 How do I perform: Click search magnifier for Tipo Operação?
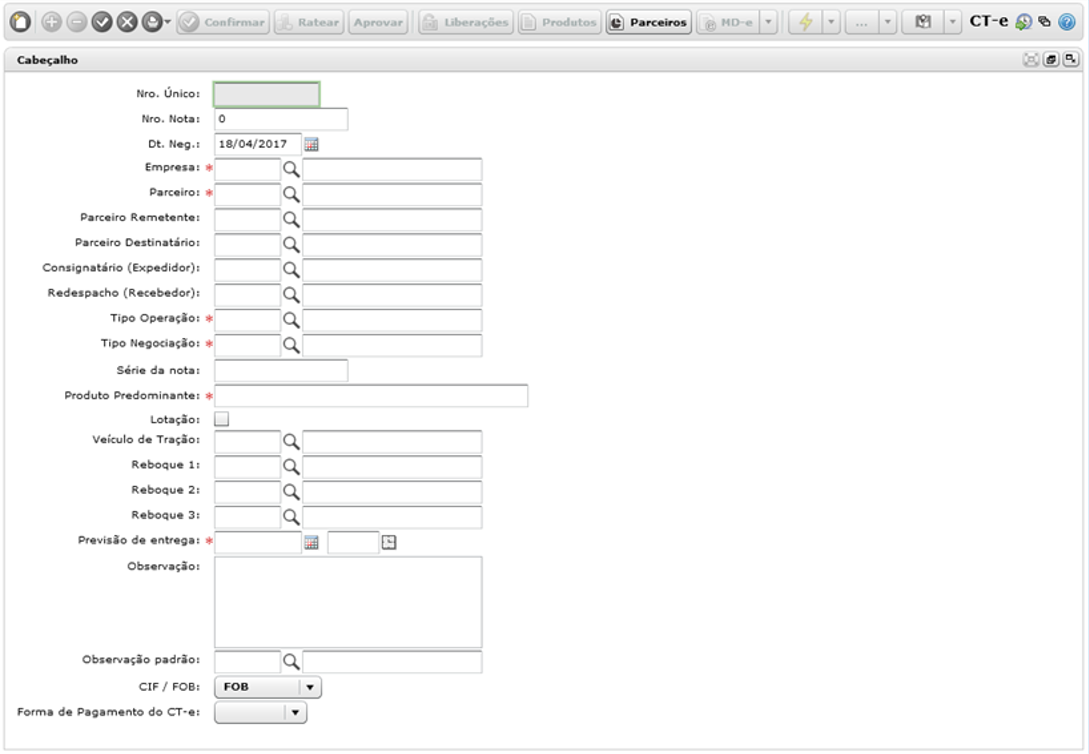coord(291,320)
